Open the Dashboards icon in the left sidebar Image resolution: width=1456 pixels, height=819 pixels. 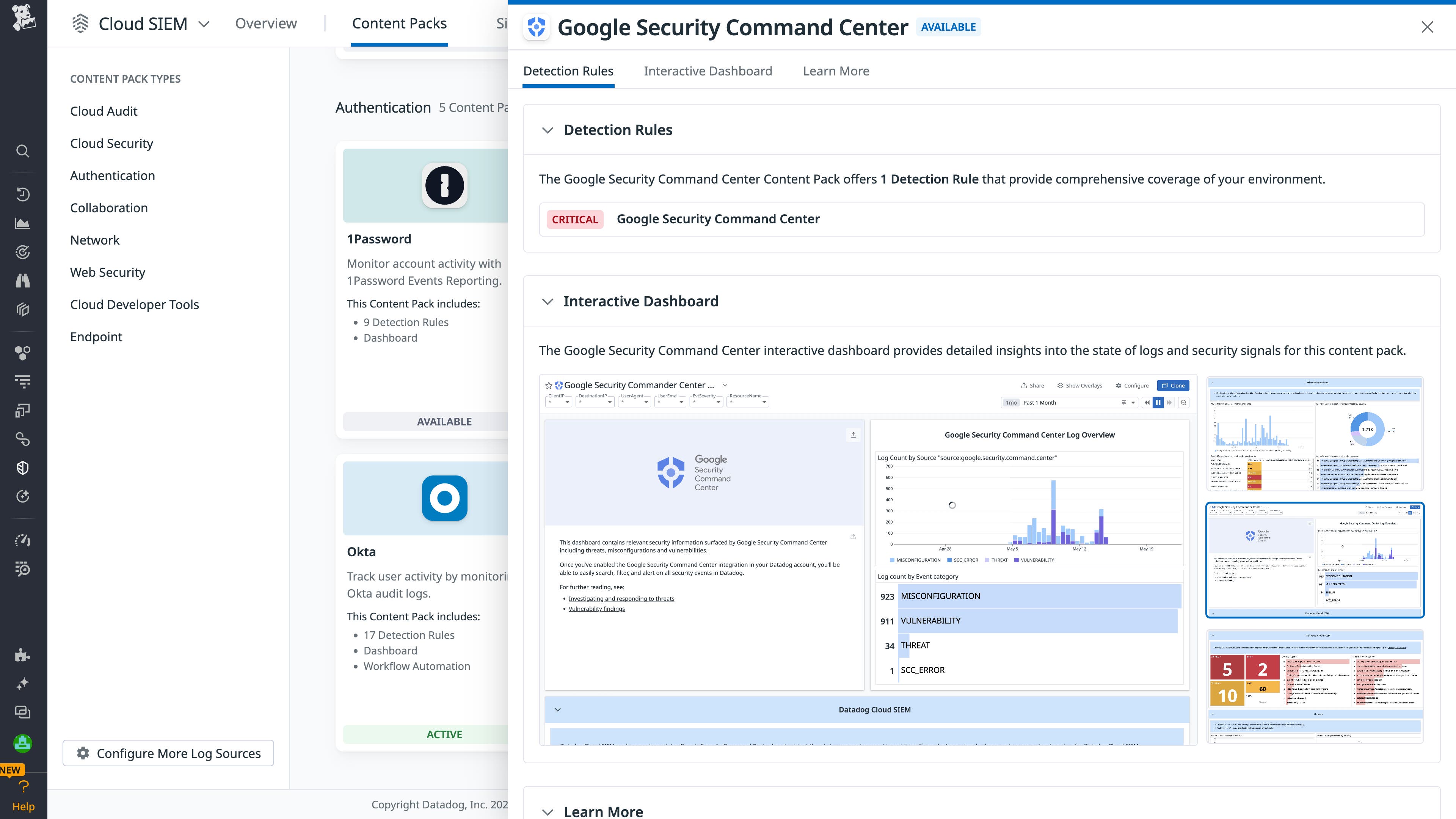point(23,223)
